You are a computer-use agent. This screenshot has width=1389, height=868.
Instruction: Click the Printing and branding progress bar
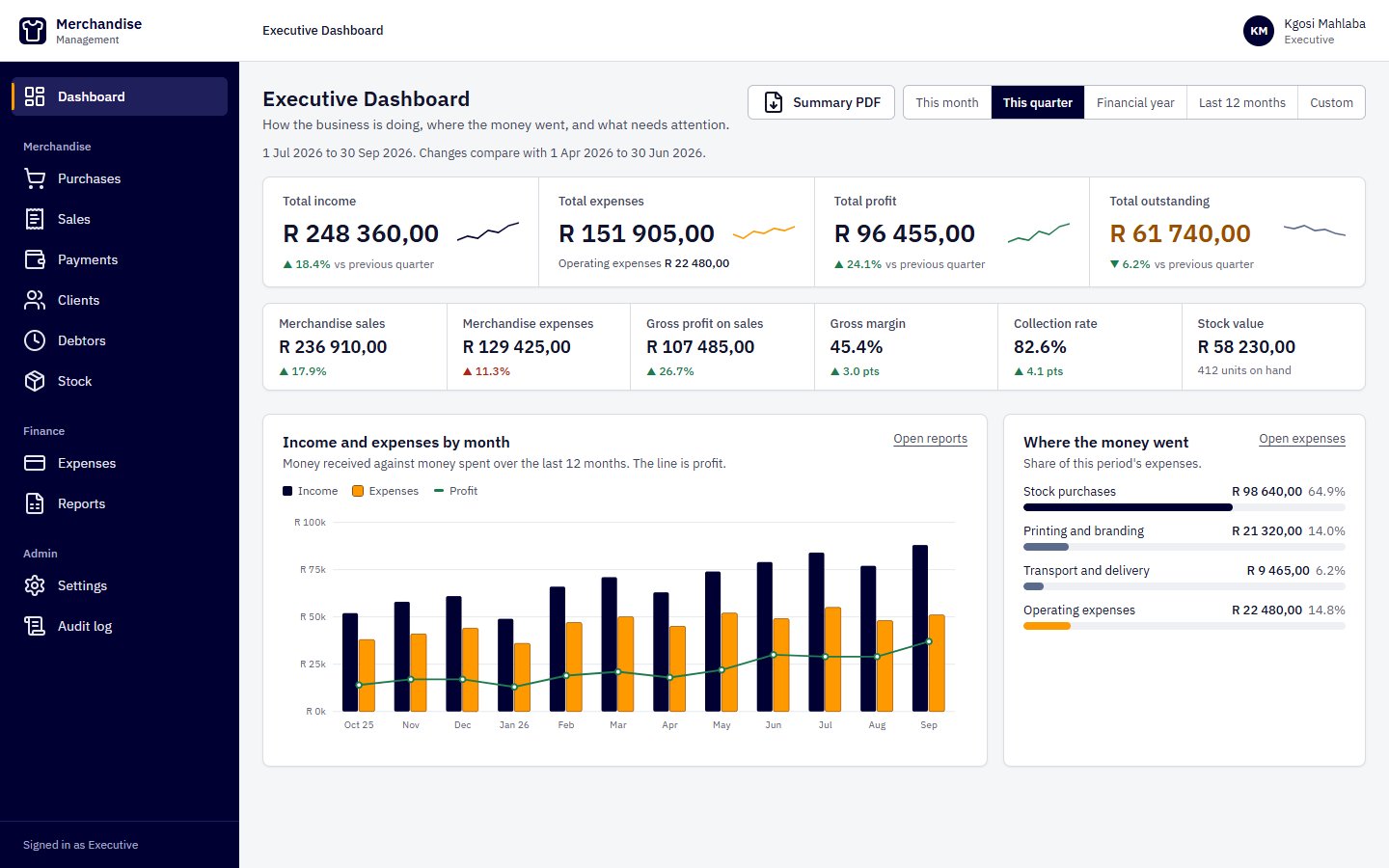(x=1185, y=547)
